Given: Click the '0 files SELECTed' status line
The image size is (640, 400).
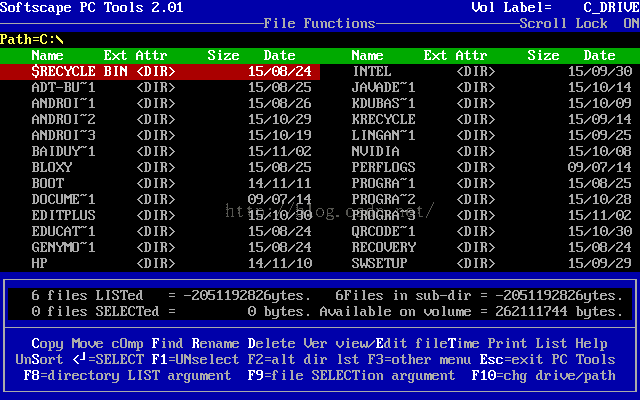Looking at the screenshot, I should point(104,311).
